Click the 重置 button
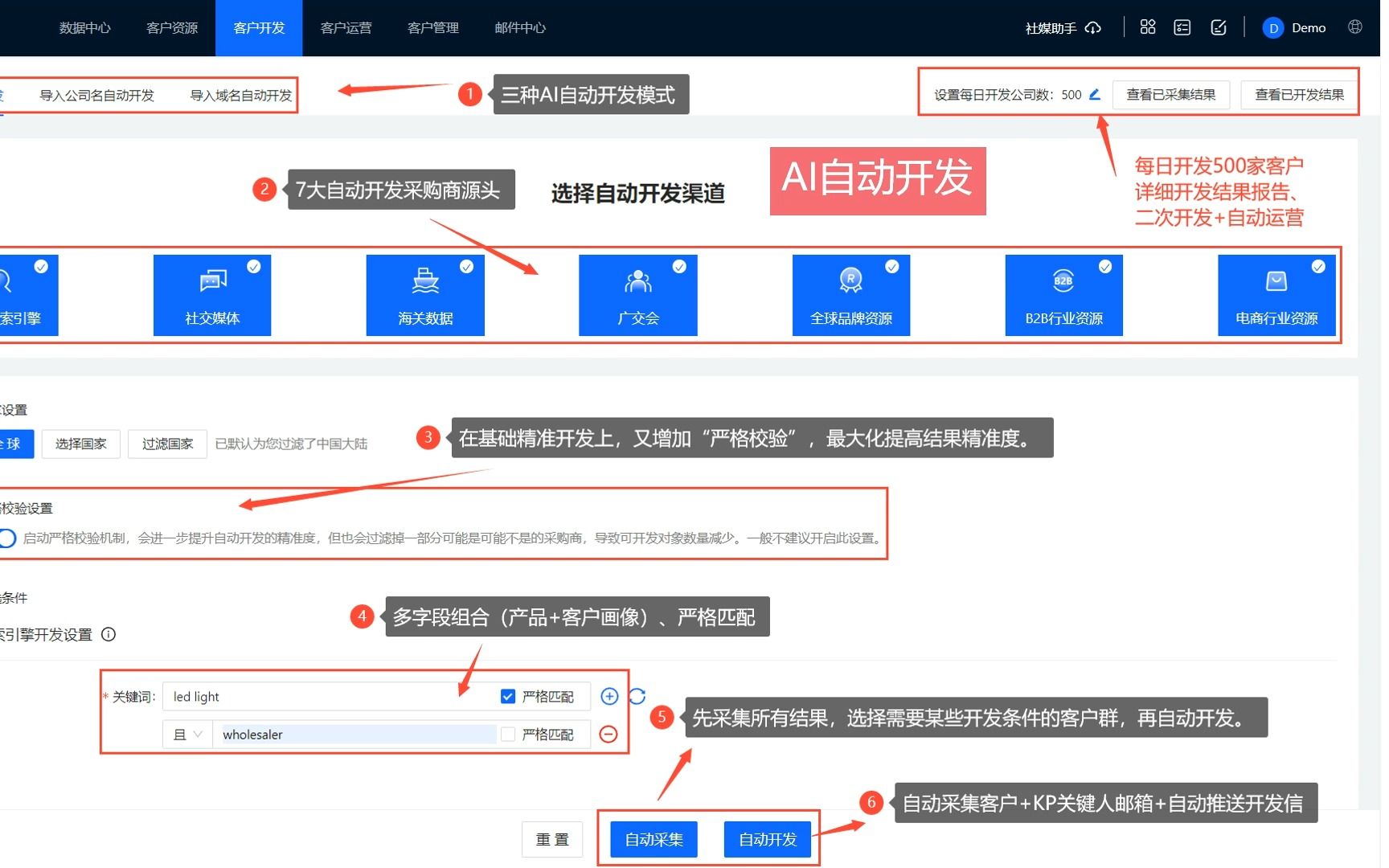The height and width of the screenshot is (868, 1389). pos(552,840)
